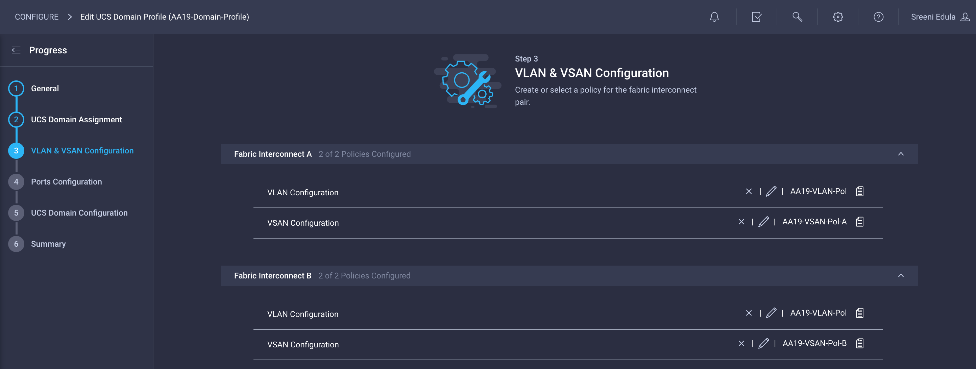Click the CONFIGURE breadcrumb link
The height and width of the screenshot is (369, 976).
click(x=36, y=17)
